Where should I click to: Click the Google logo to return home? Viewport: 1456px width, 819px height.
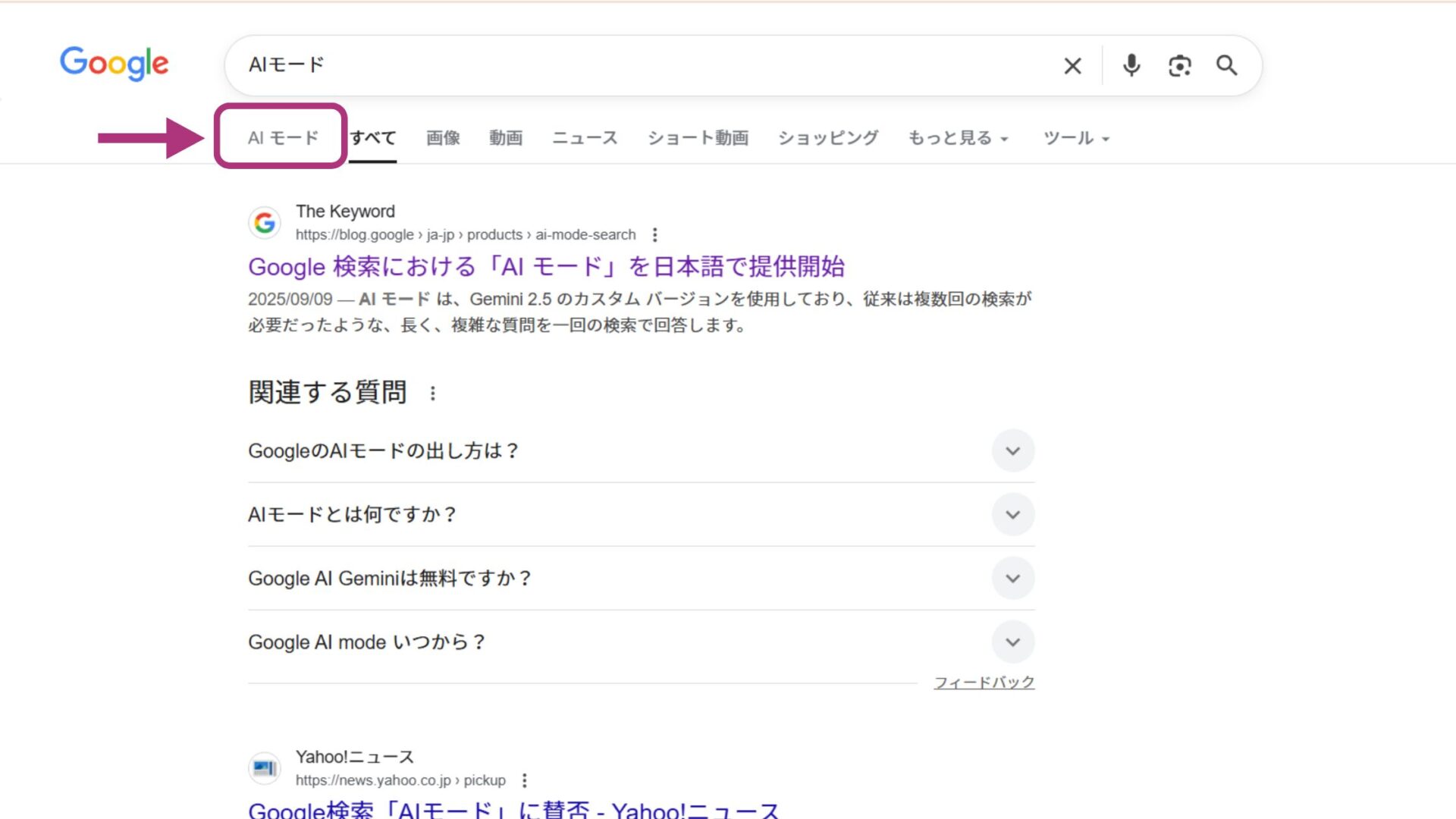pos(115,64)
